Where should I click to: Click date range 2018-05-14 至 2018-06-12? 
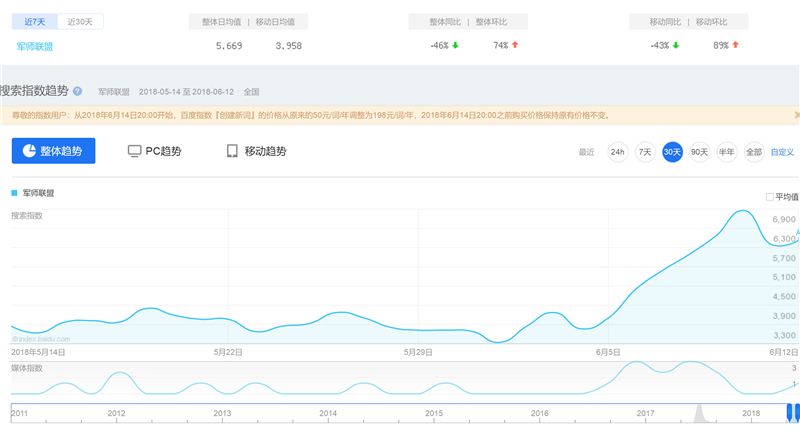click(186, 92)
